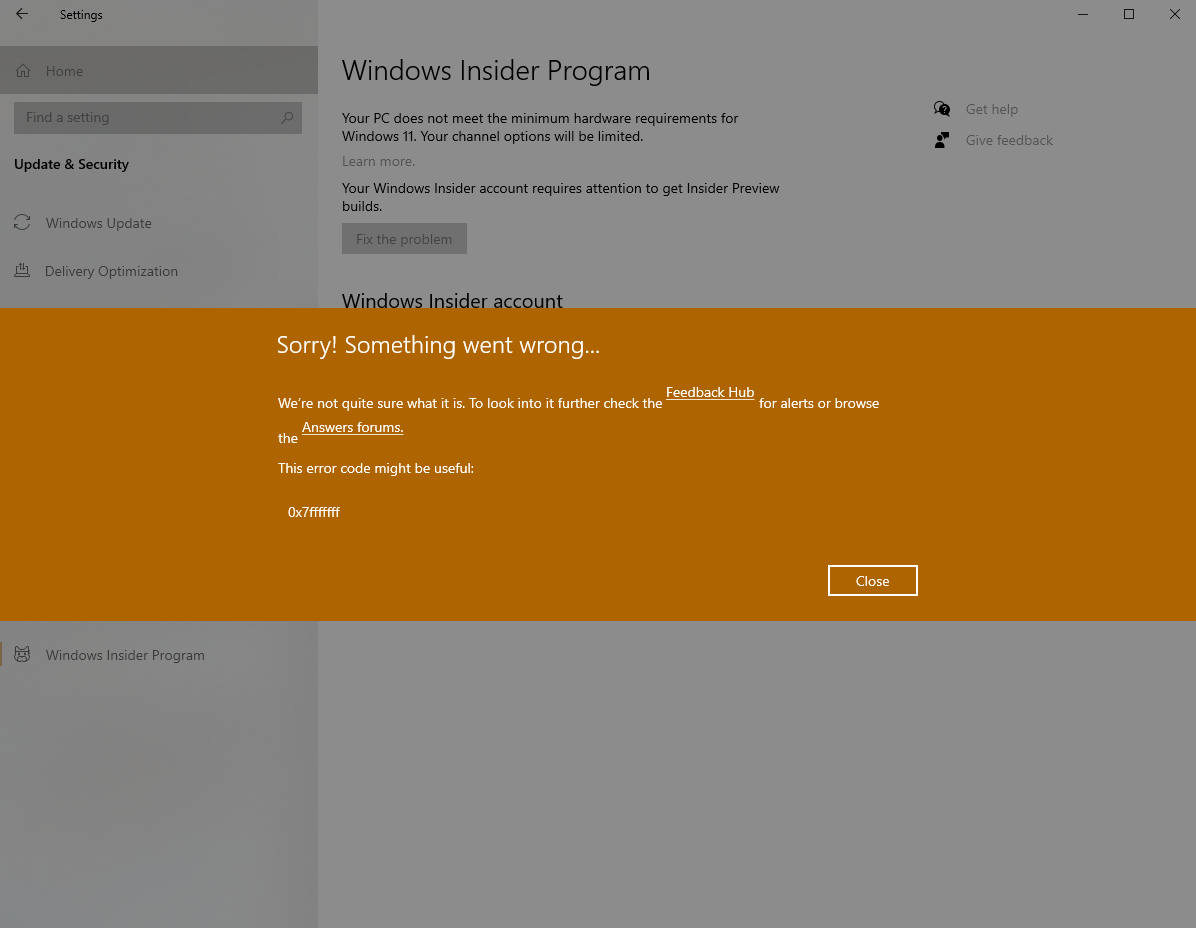Focus the Find a setting search box

(158, 117)
